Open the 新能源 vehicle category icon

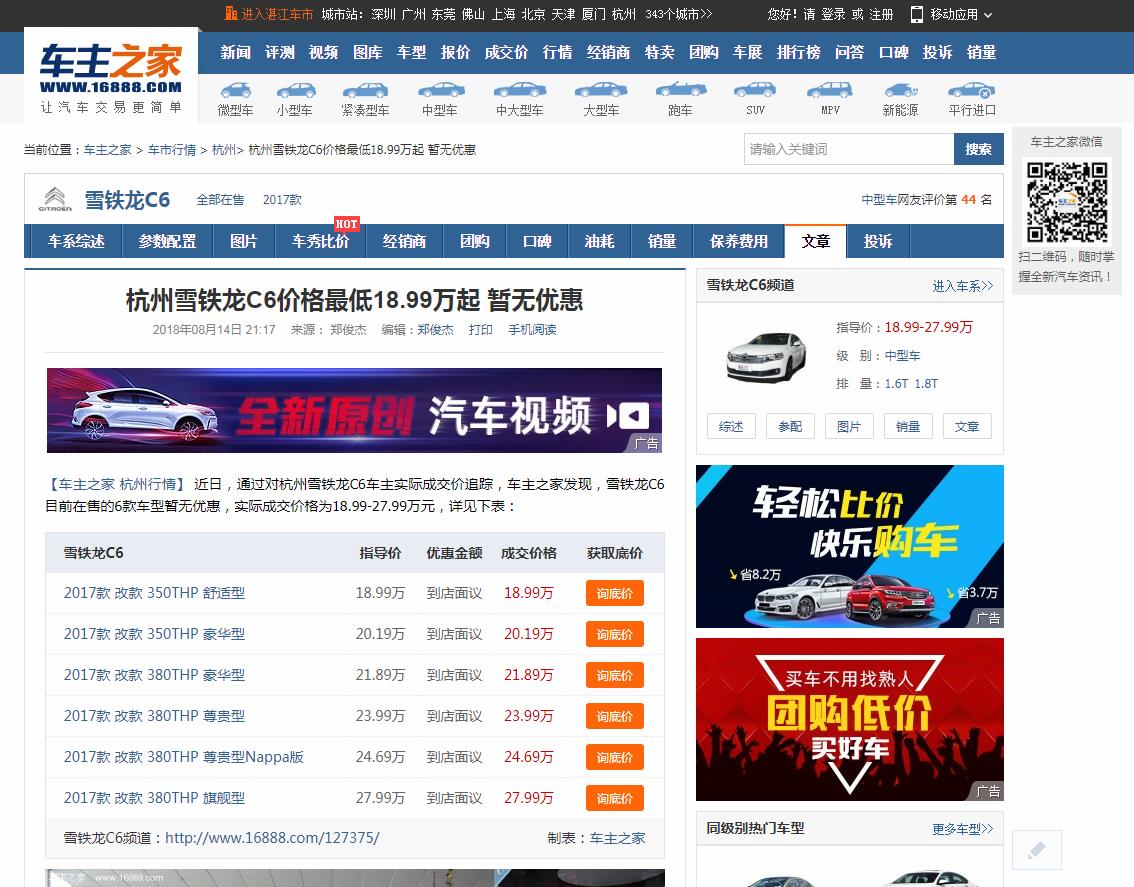click(900, 90)
